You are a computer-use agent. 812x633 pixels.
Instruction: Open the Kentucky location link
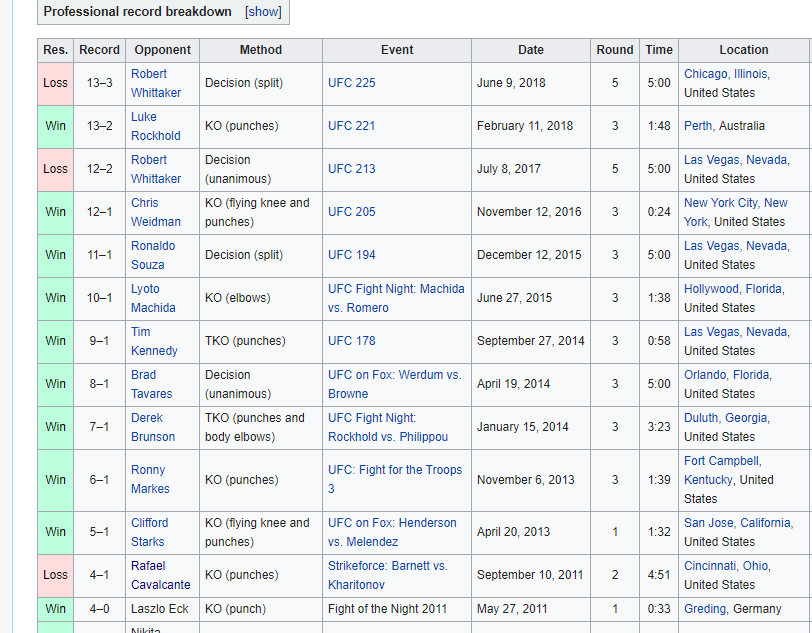coord(708,480)
